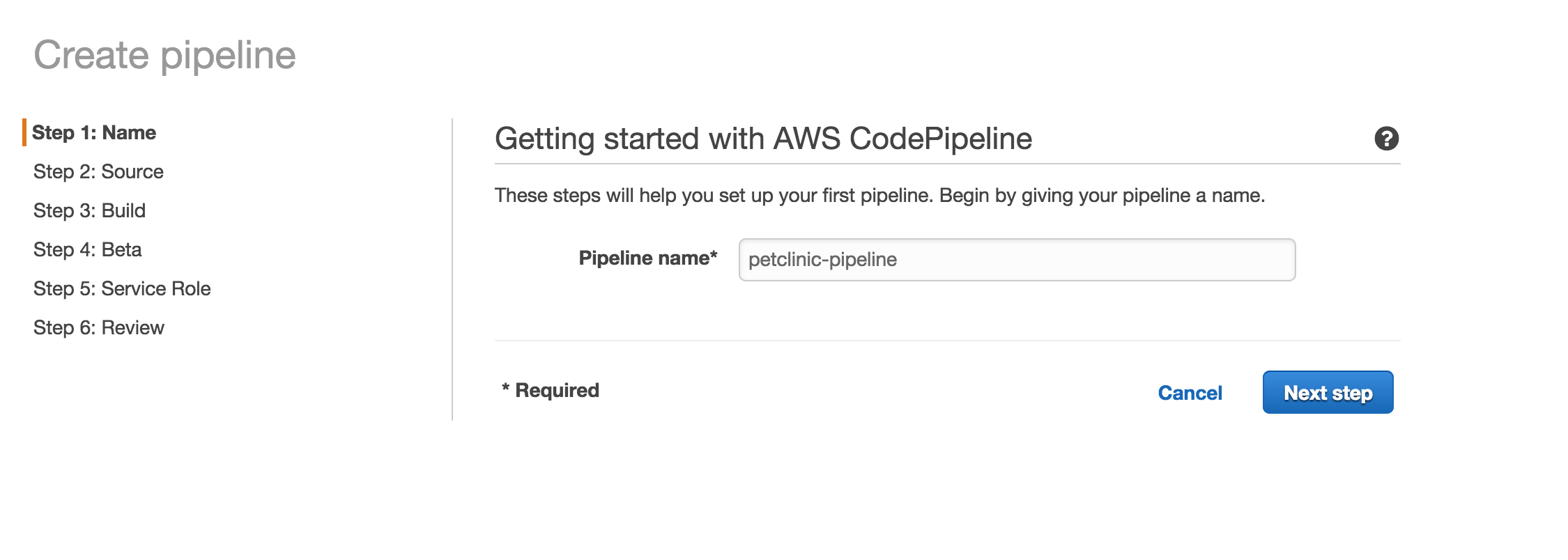This screenshot has width=1568, height=560.
Task: Select Step 1: Name in sidebar
Action: [94, 133]
